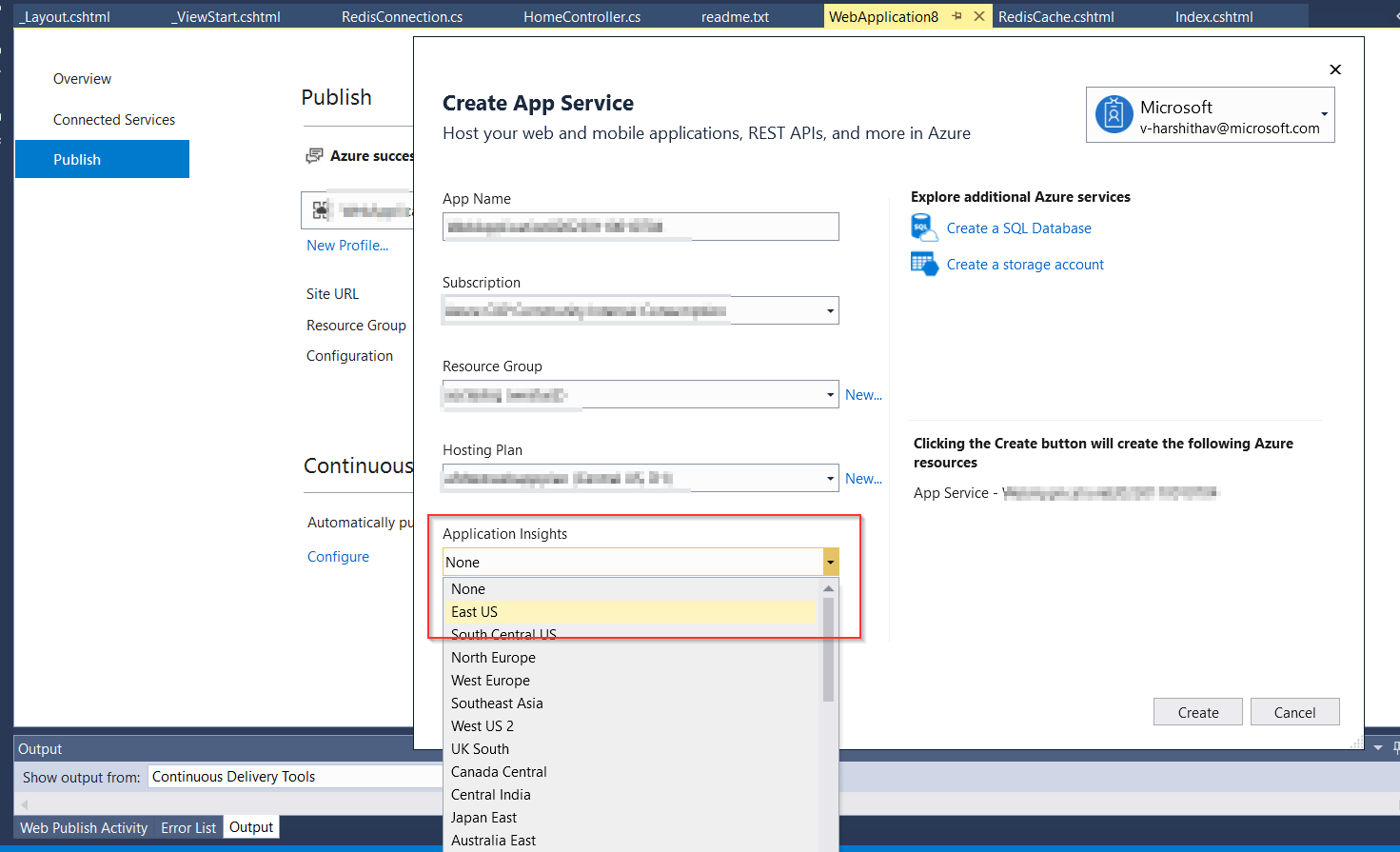This screenshot has height=852, width=1400.
Task: Click the Microsoft account avatar icon
Action: tap(1113, 114)
